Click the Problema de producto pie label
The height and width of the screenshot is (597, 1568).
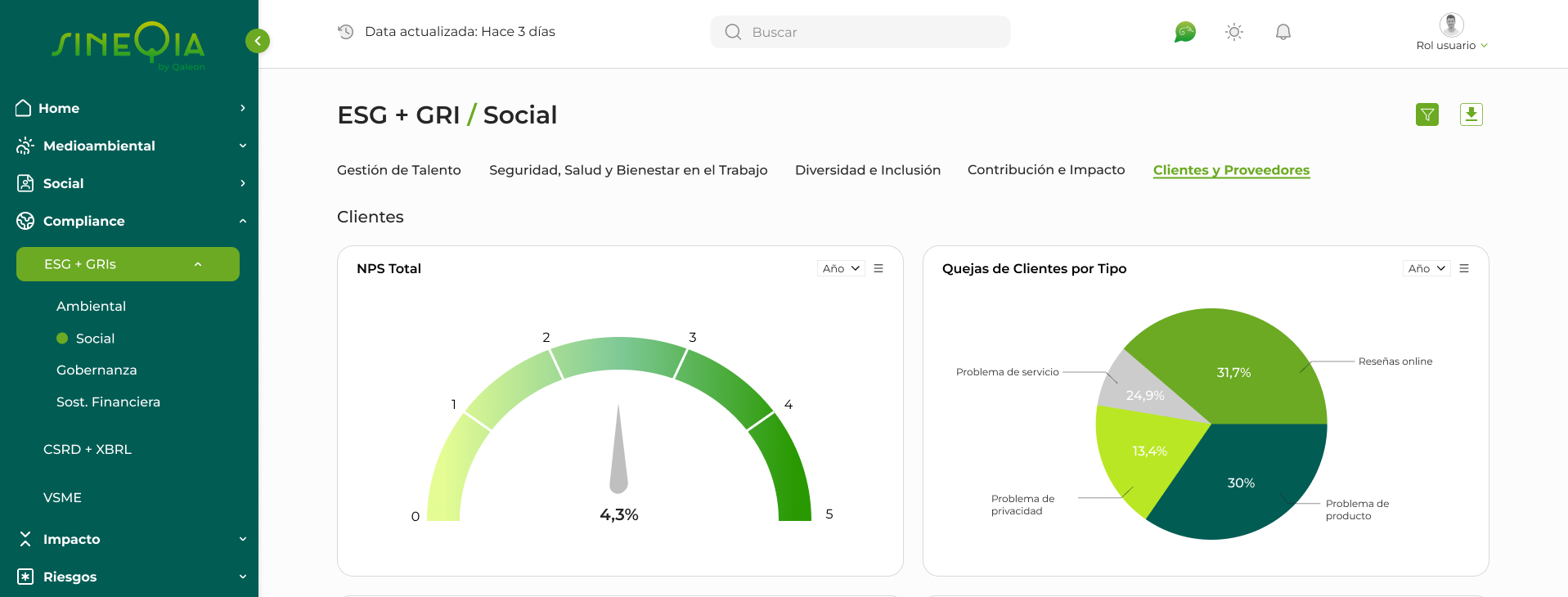(x=1358, y=509)
